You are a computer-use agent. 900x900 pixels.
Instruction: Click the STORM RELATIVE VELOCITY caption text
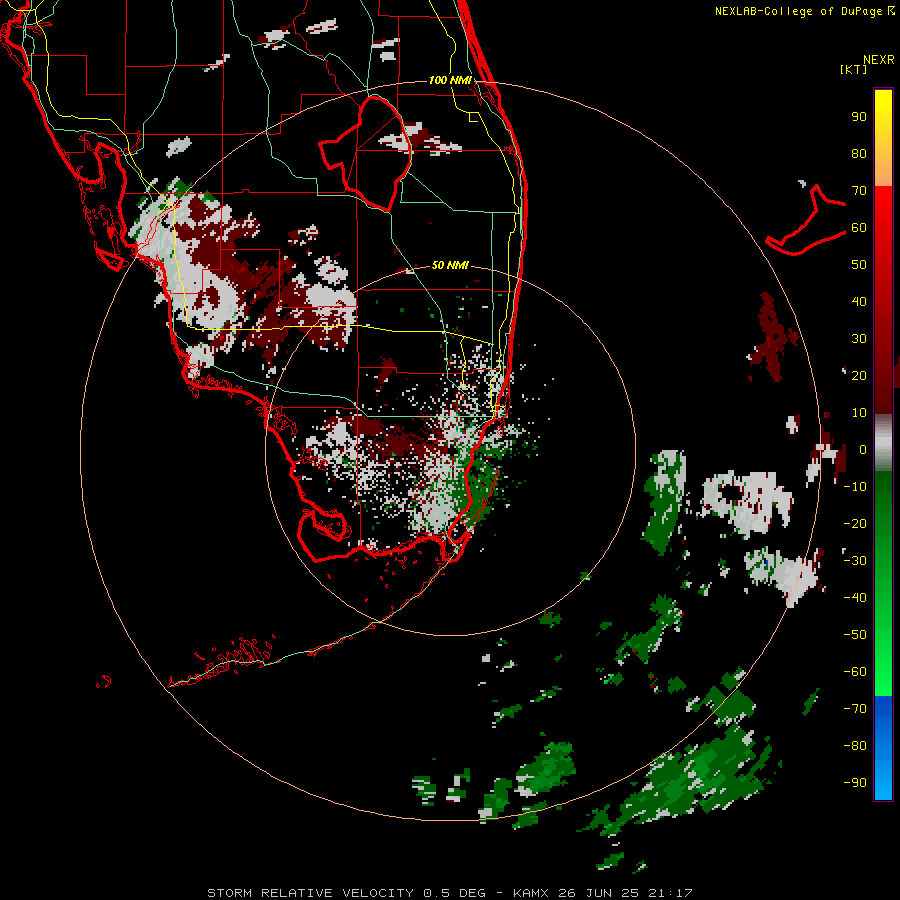310,893
